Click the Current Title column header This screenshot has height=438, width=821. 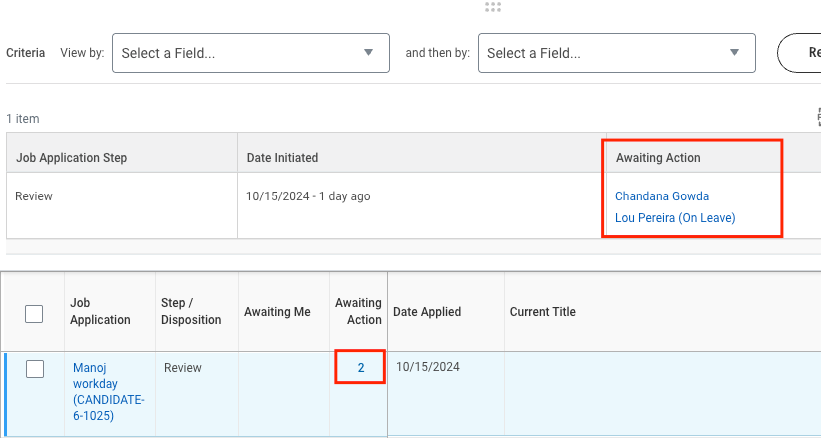pos(542,312)
